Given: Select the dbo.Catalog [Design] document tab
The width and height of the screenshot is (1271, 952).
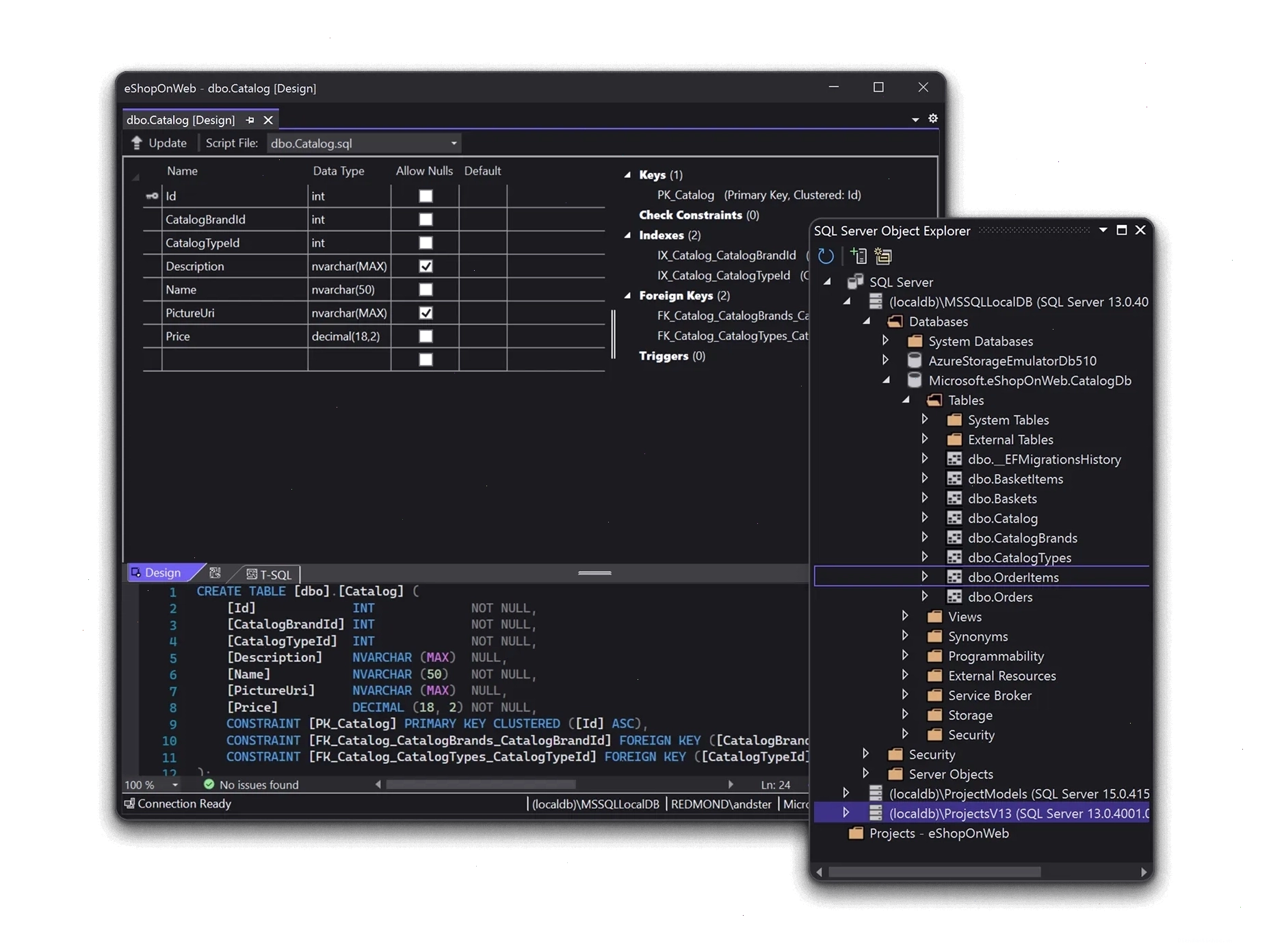Looking at the screenshot, I should (x=181, y=120).
